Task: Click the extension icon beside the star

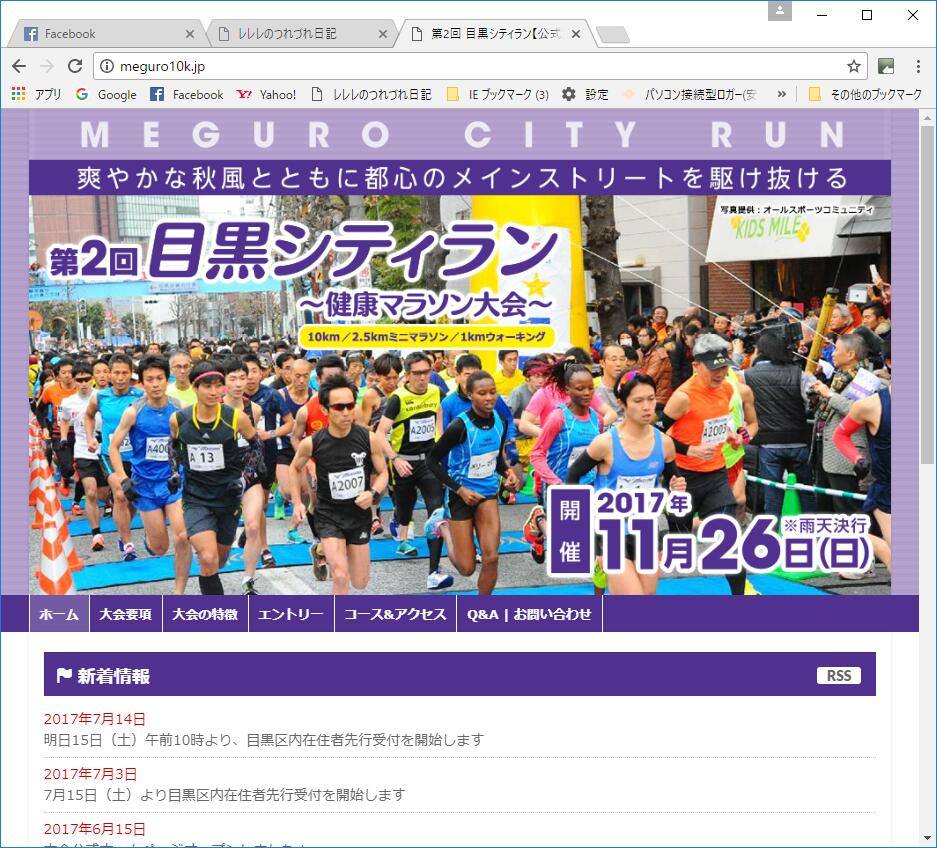Action: coord(886,66)
